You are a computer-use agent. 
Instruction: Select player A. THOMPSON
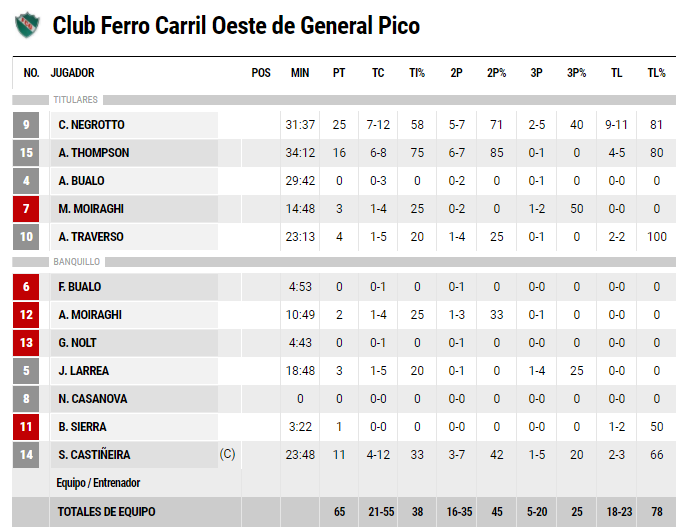click(94, 153)
